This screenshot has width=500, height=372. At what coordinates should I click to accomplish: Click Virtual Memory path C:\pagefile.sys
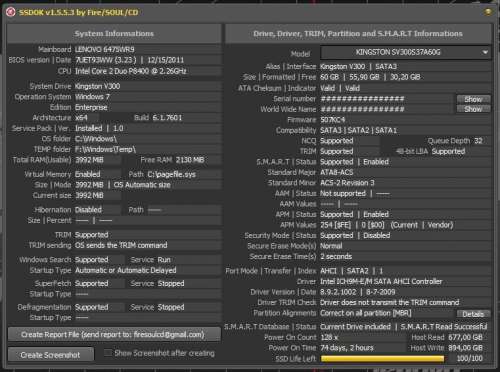tap(171, 174)
